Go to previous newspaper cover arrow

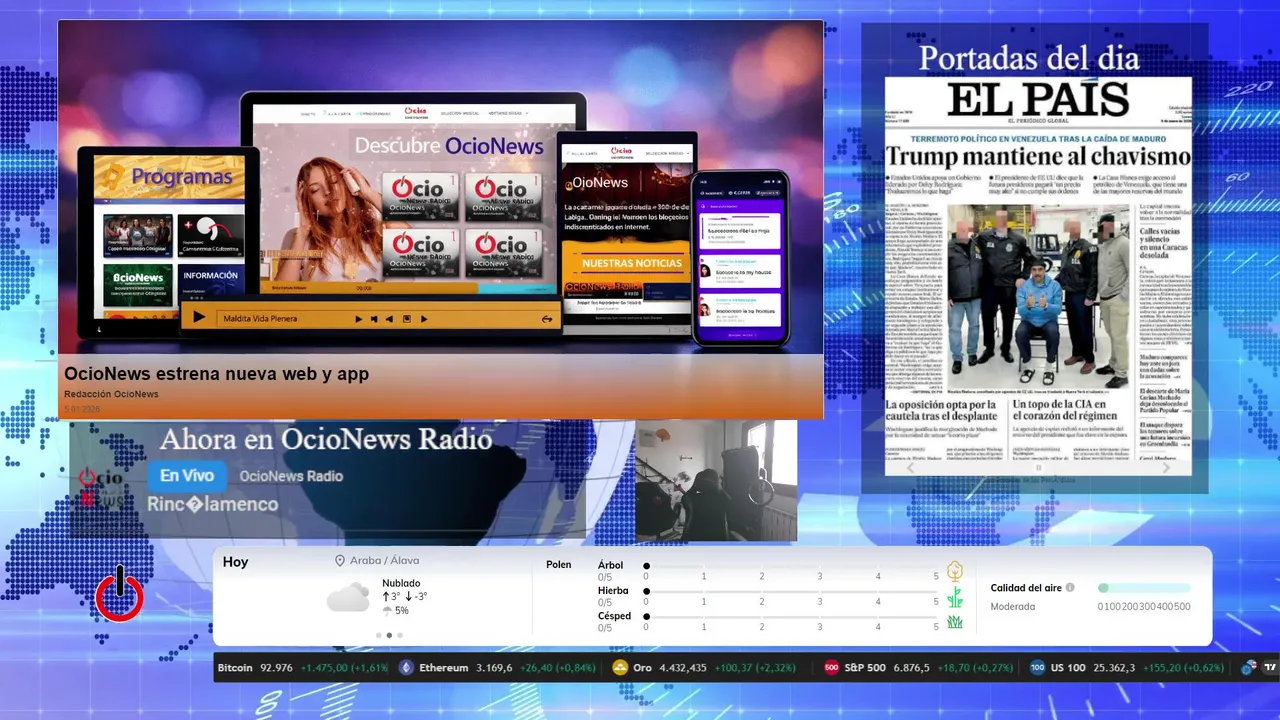[x=910, y=468]
